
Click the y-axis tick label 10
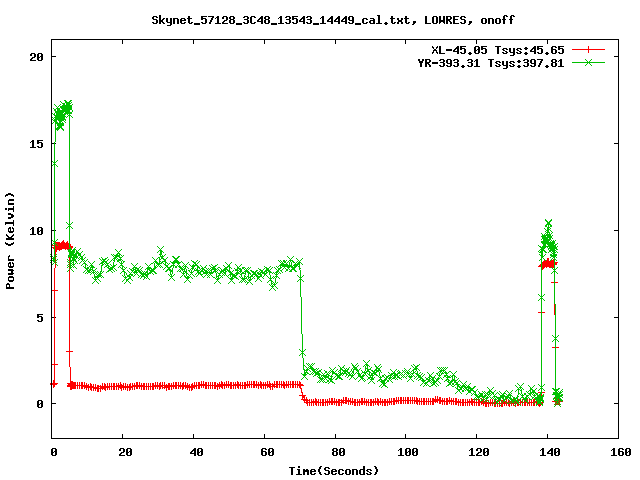36,231
